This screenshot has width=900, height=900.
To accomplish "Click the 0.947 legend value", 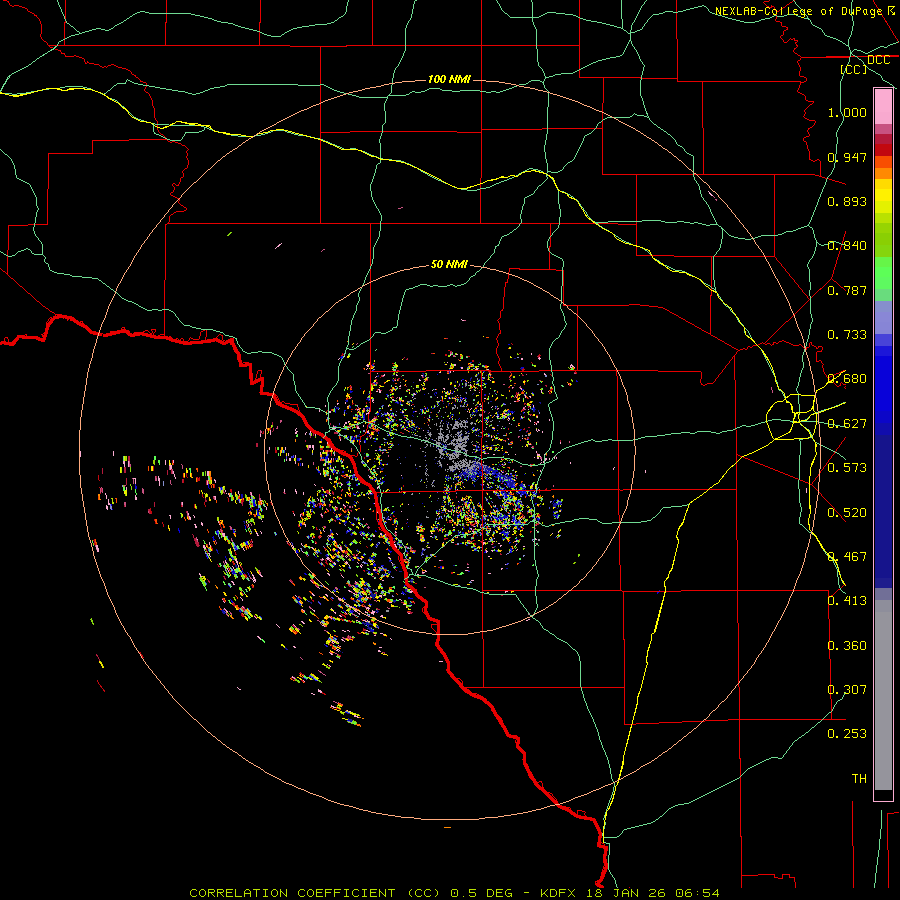I will [847, 157].
